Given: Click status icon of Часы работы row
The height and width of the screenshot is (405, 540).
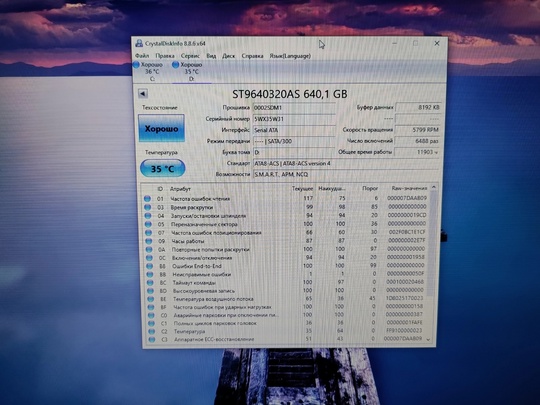Looking at the screenshot, I should click(149, 241).
